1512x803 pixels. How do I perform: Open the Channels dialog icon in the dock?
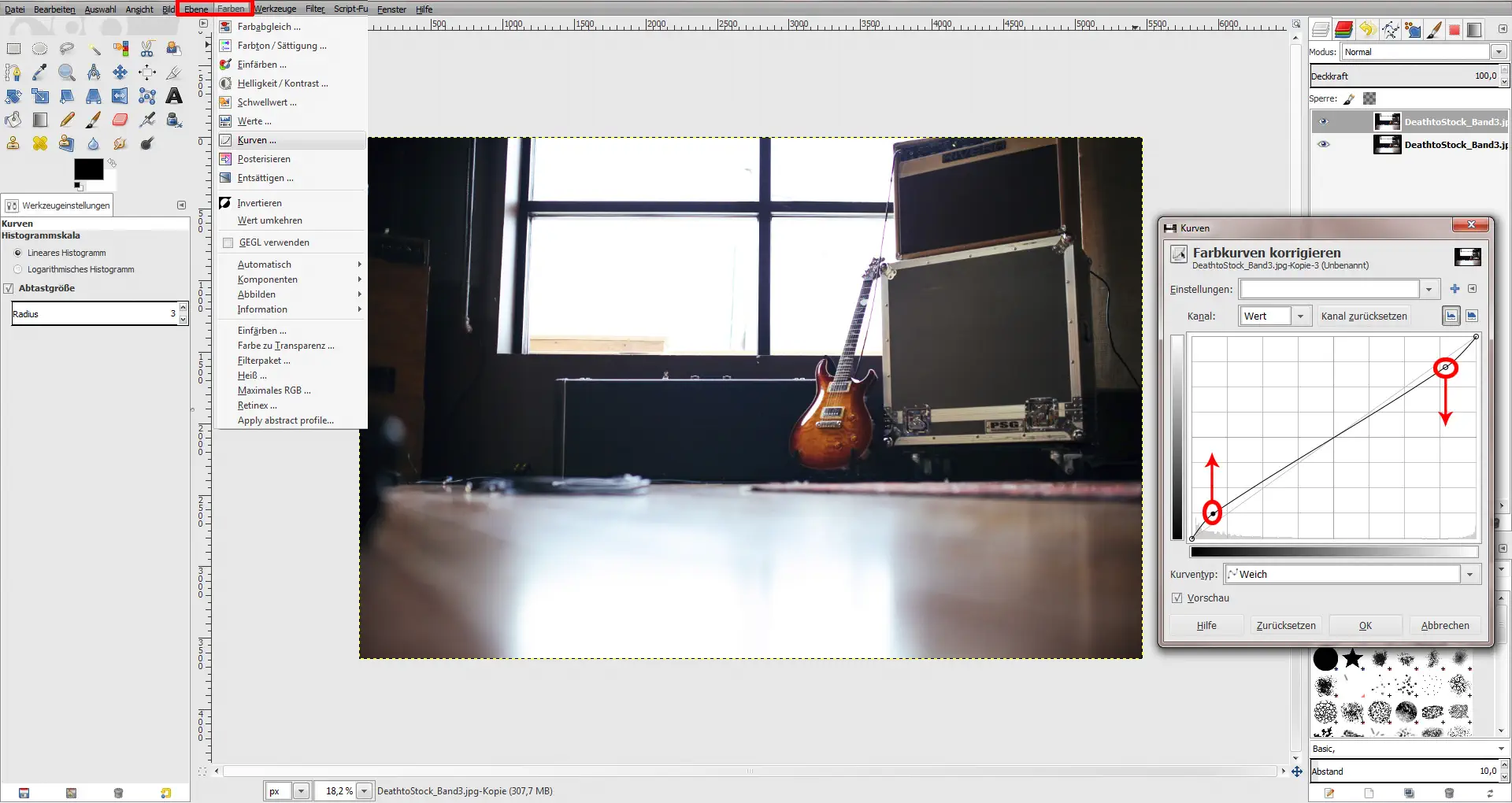[1343, 29]
